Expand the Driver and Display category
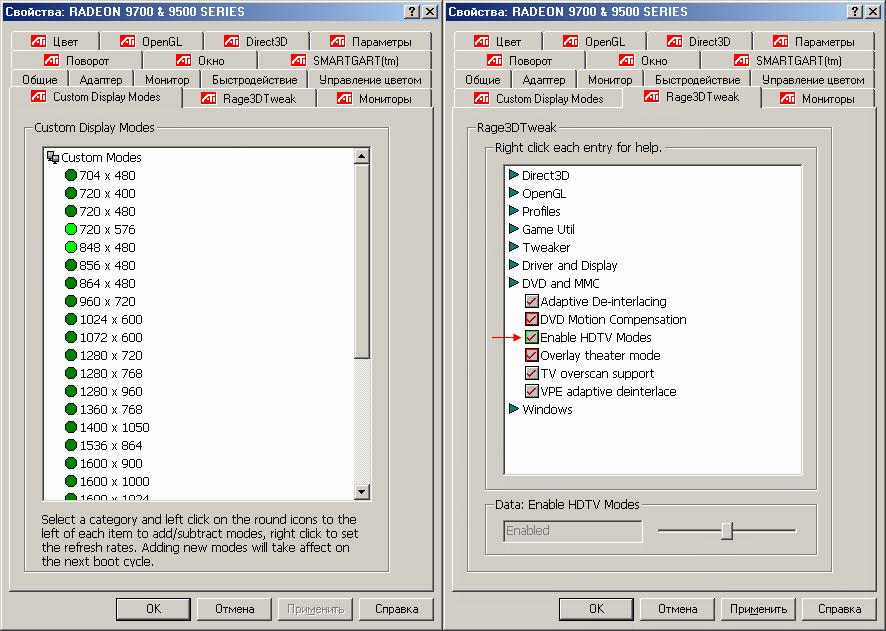The width and height of the screenshot is (886, 631). point(514,266)
